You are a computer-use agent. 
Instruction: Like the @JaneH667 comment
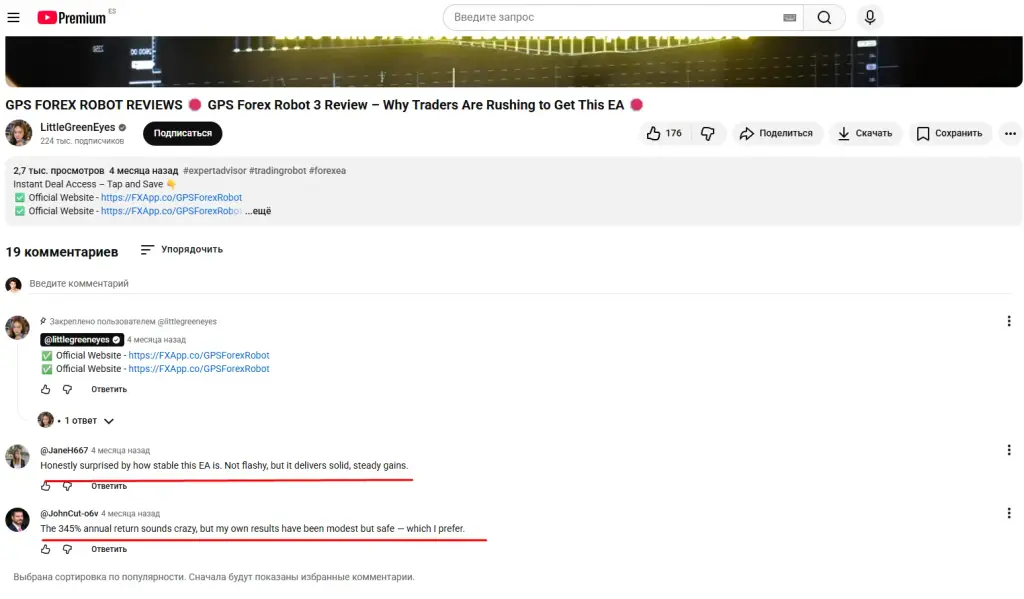click(46, 486)
